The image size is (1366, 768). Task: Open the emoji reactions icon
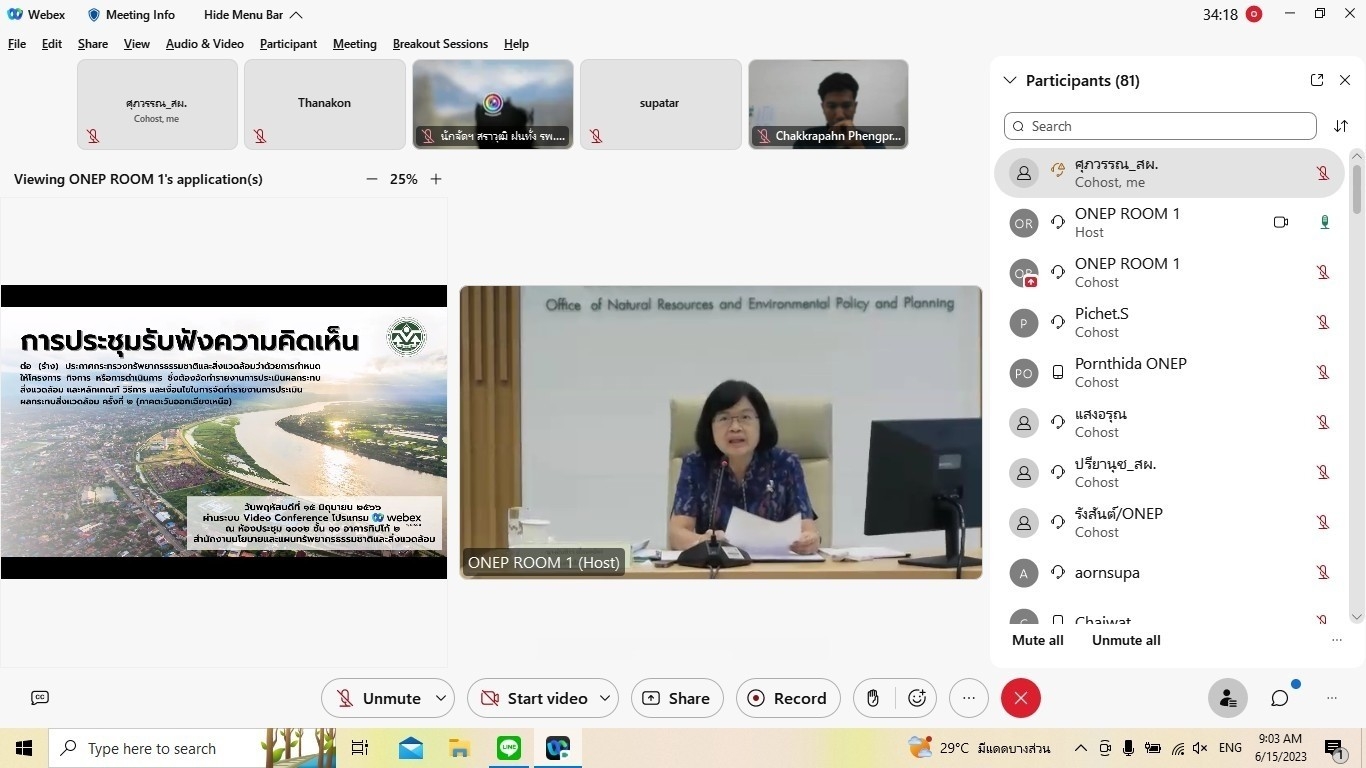click(x=917, y=698)
